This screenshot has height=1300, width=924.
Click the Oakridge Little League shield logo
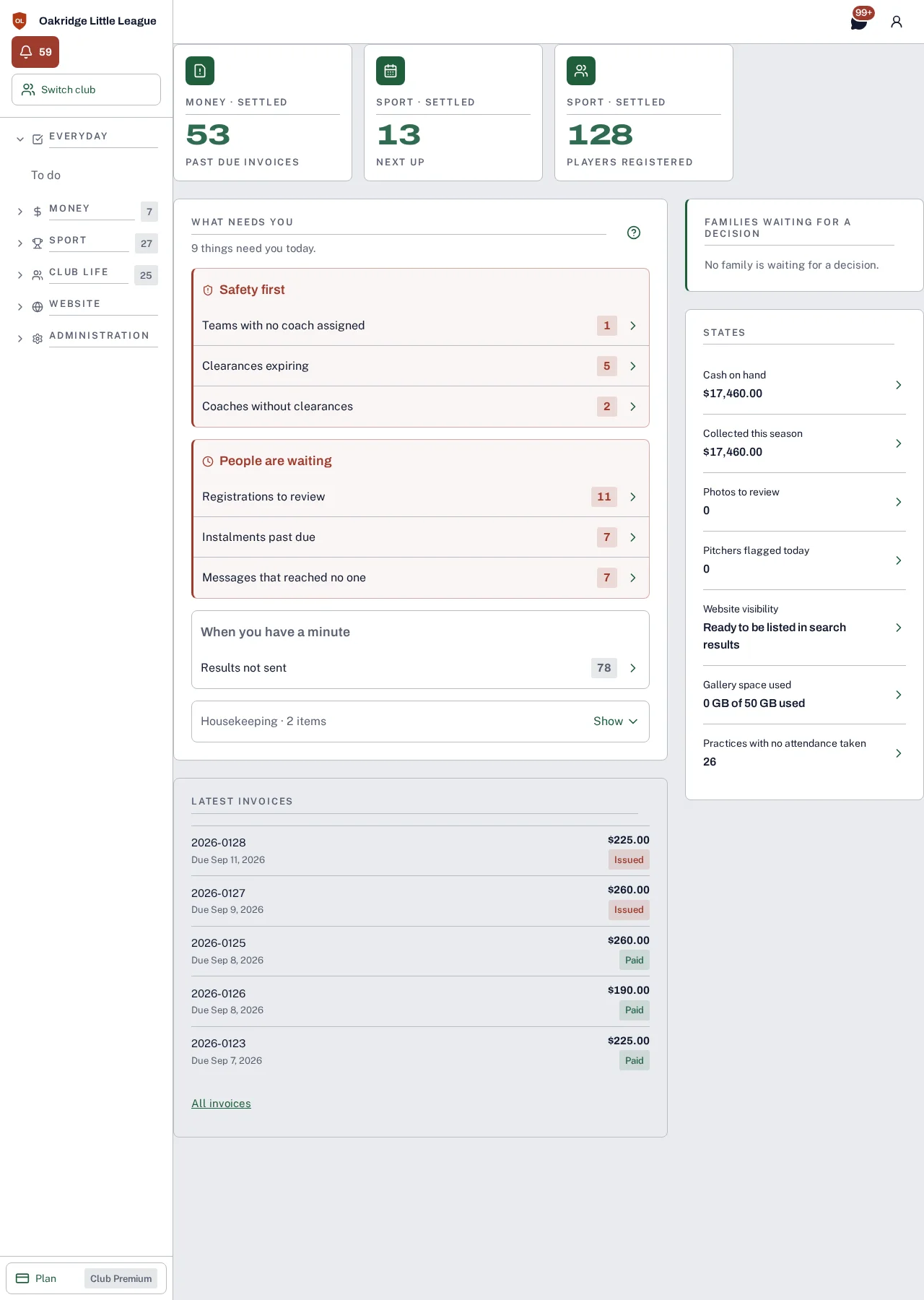19,21
